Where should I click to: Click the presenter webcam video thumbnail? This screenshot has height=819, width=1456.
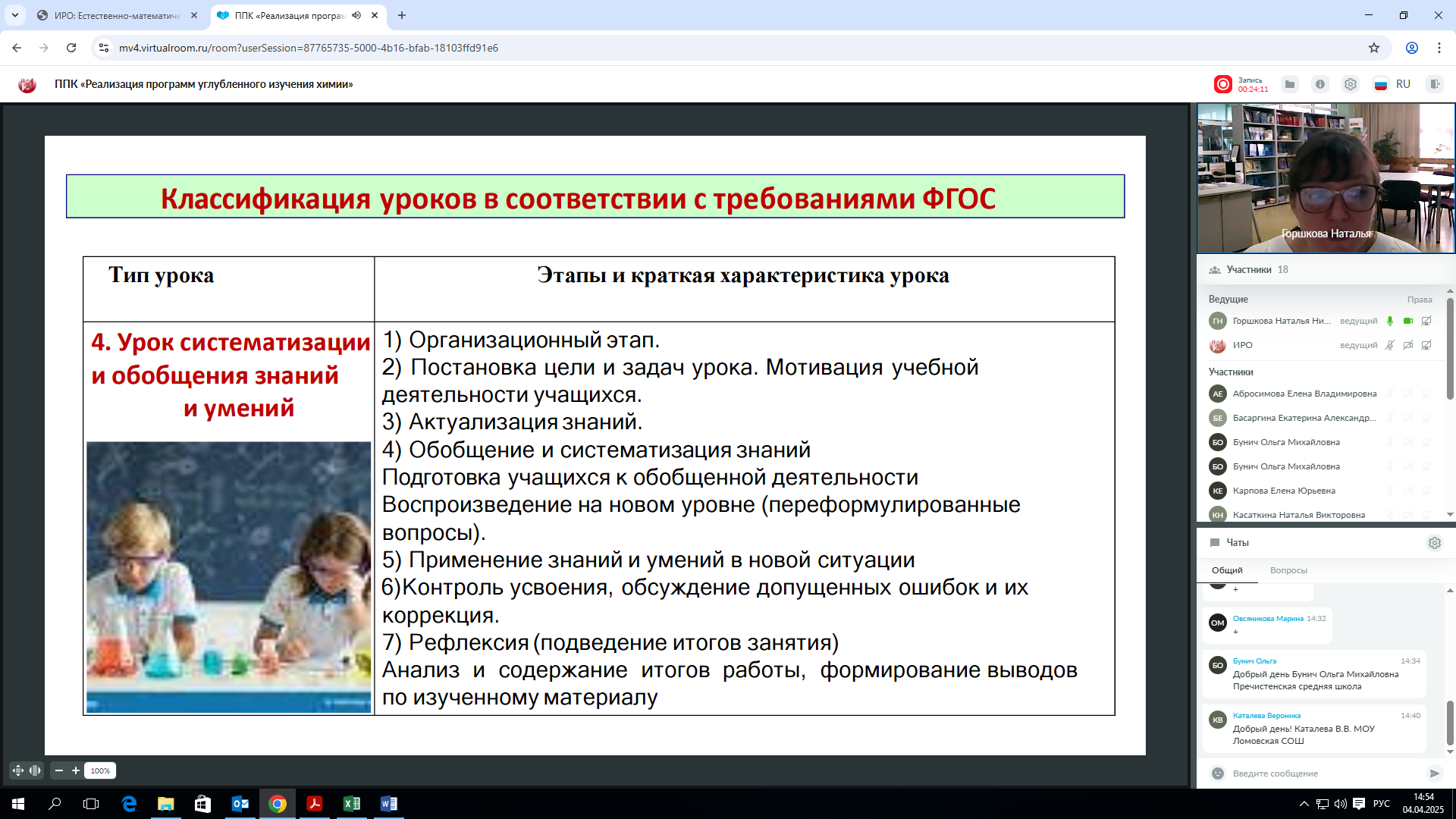(x=1326, y=179)
